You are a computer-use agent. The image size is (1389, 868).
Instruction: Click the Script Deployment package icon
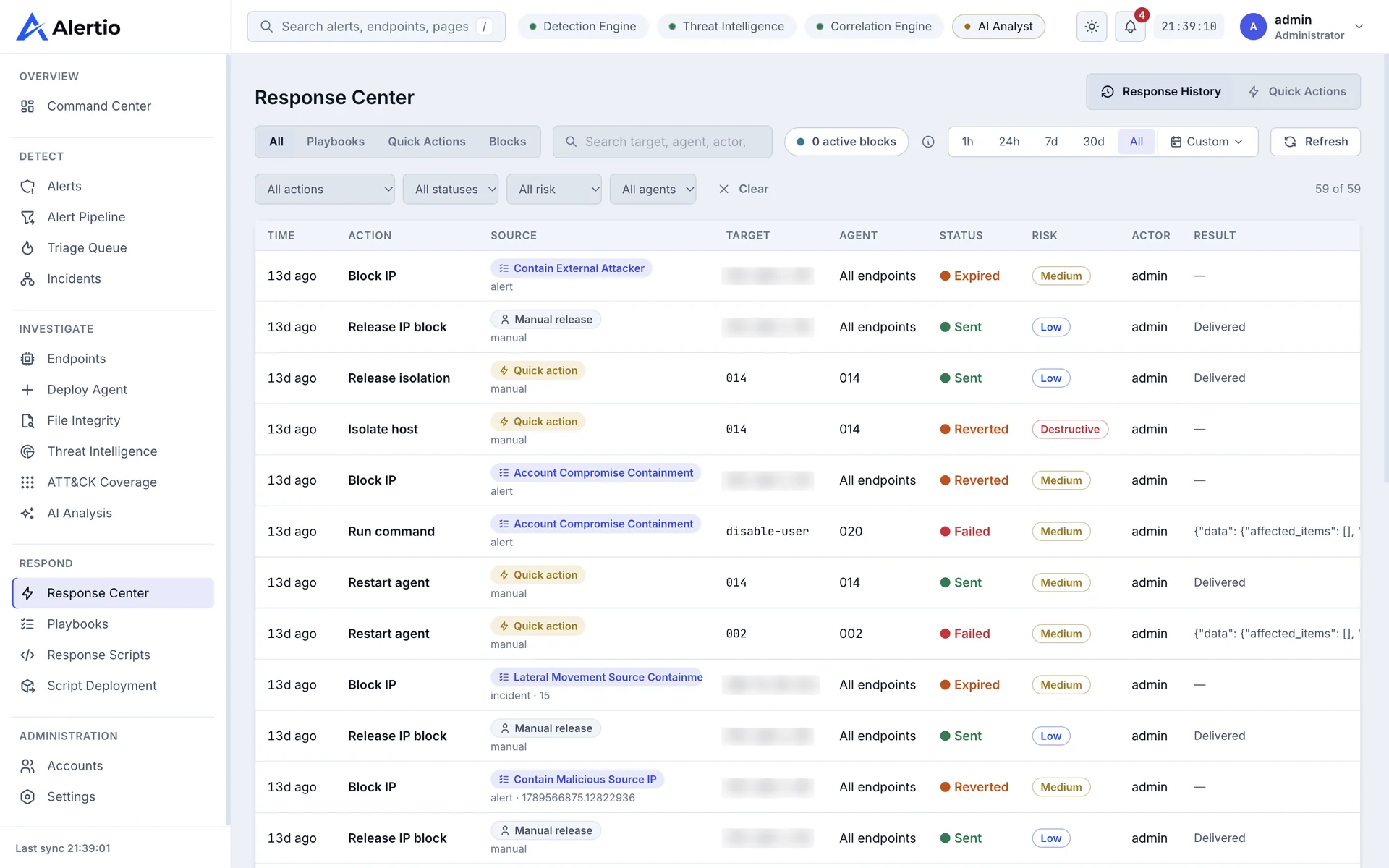[x=27, y=686]
